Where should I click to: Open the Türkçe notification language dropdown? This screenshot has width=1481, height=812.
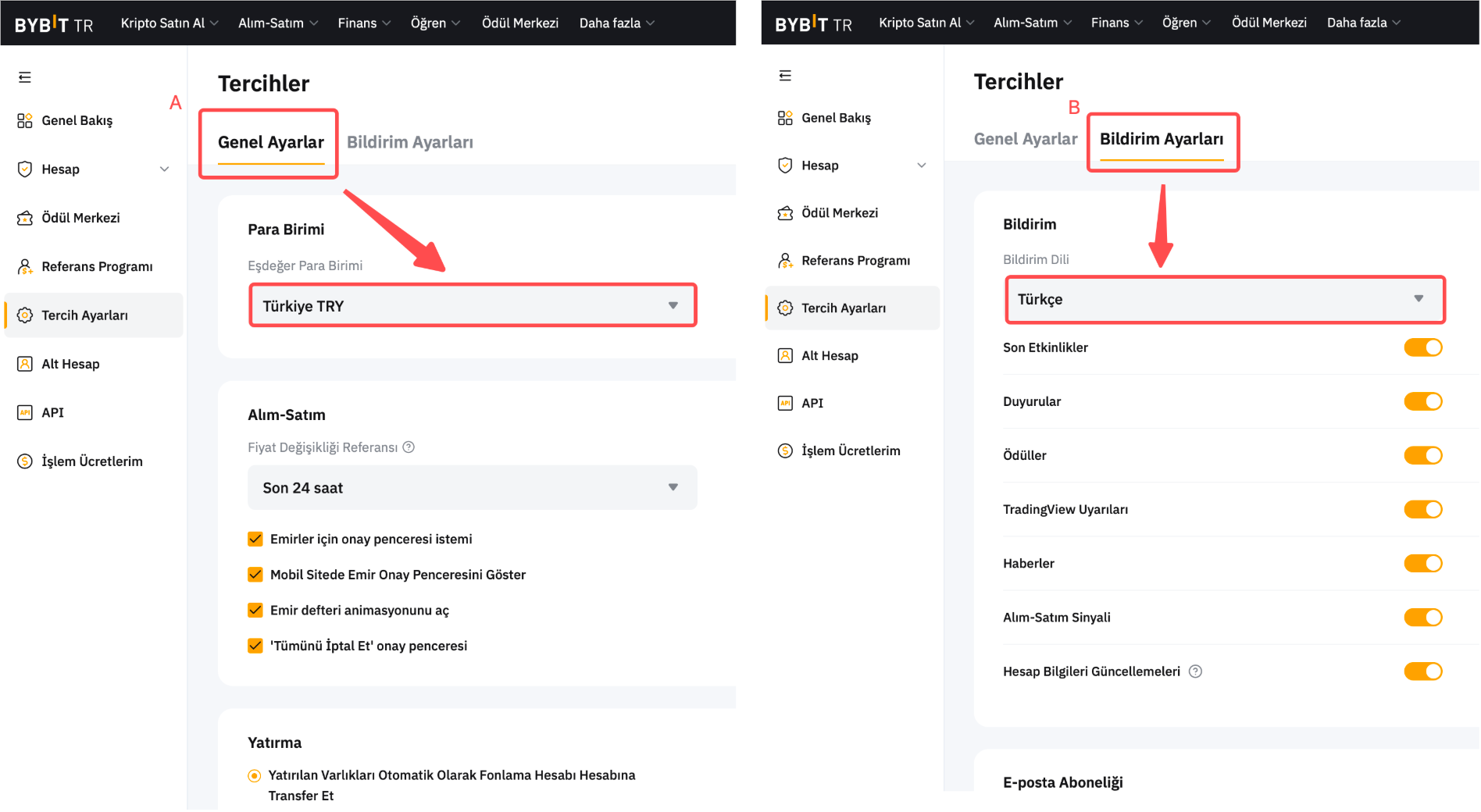pyautogui.click(x=1224, y=300)
